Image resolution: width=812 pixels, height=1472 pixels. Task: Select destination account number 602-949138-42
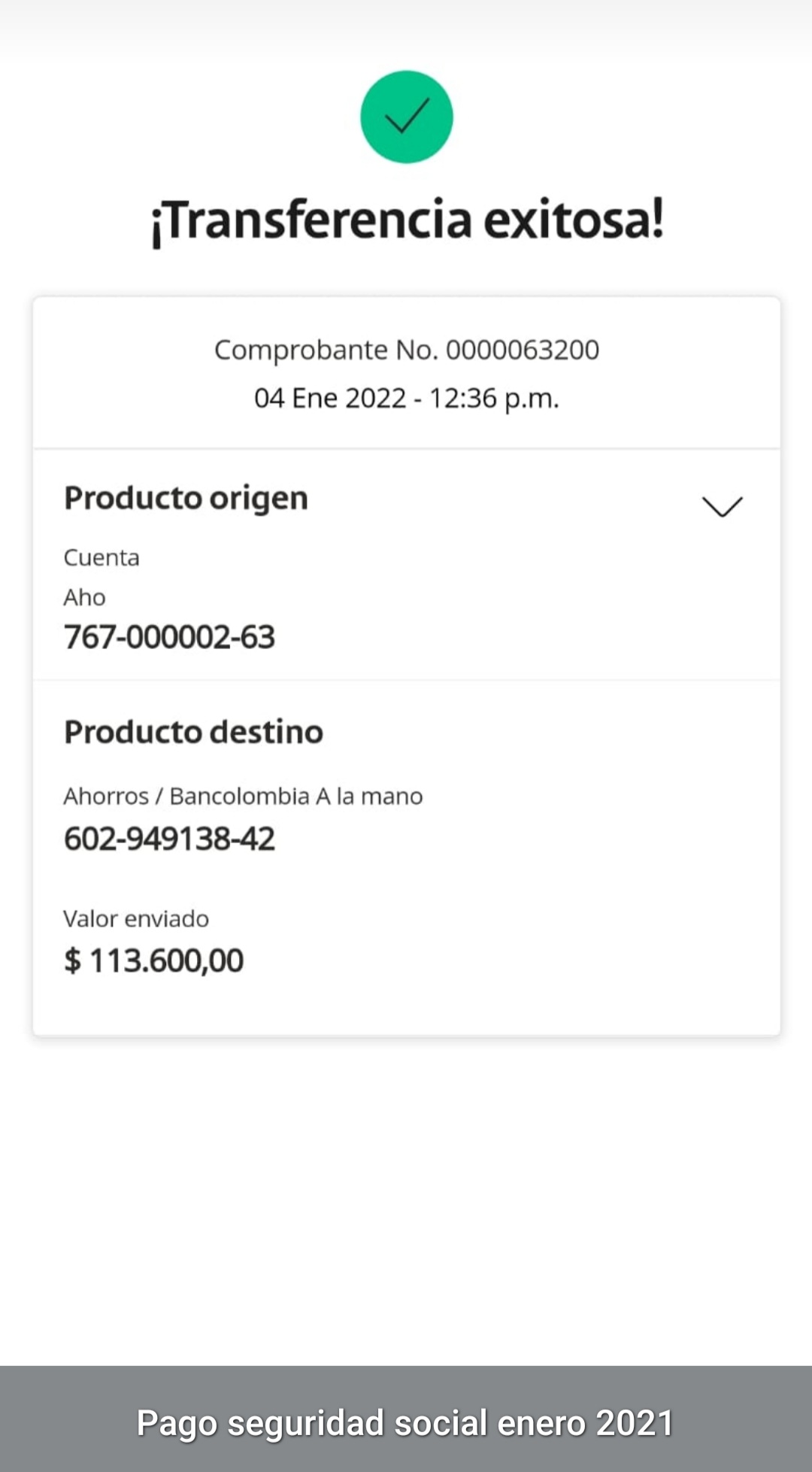[x=169, y=839]
